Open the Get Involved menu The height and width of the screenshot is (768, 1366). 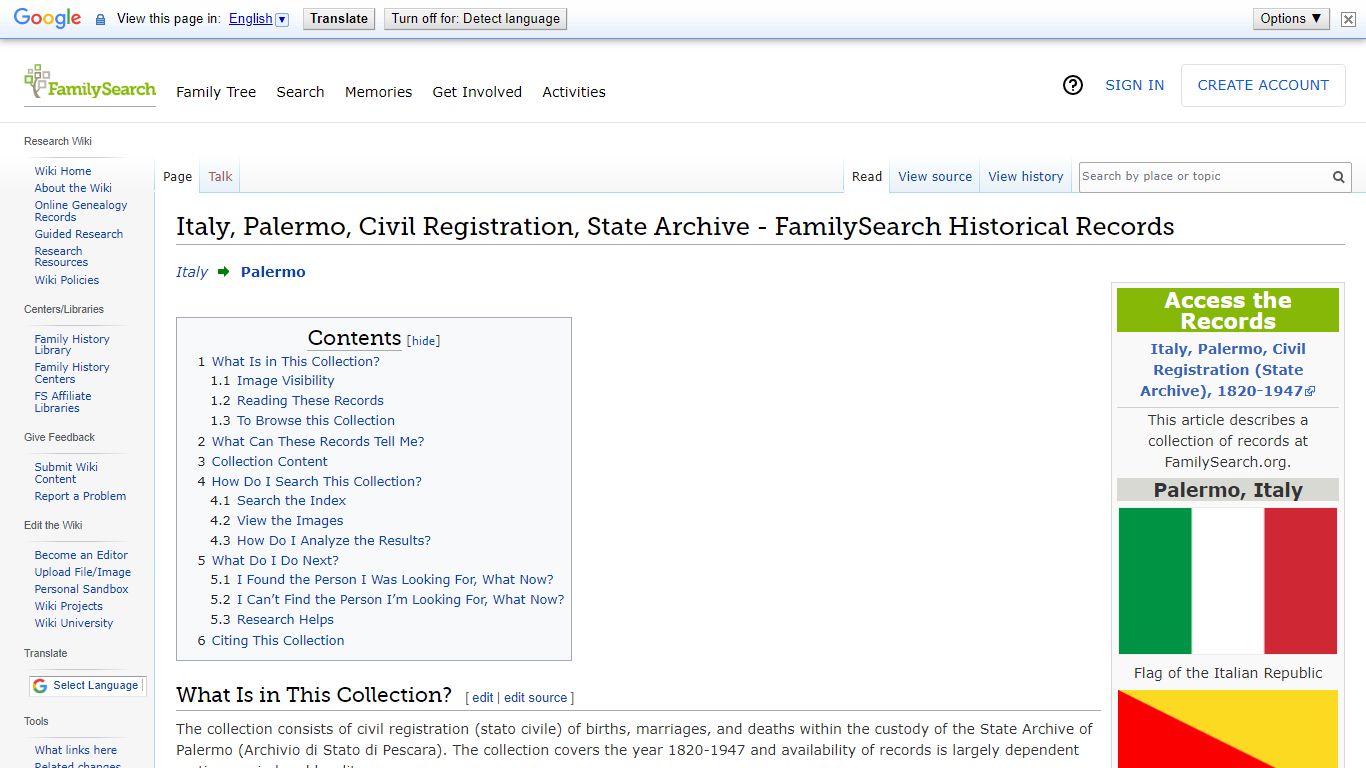click(x=477, y=92)
